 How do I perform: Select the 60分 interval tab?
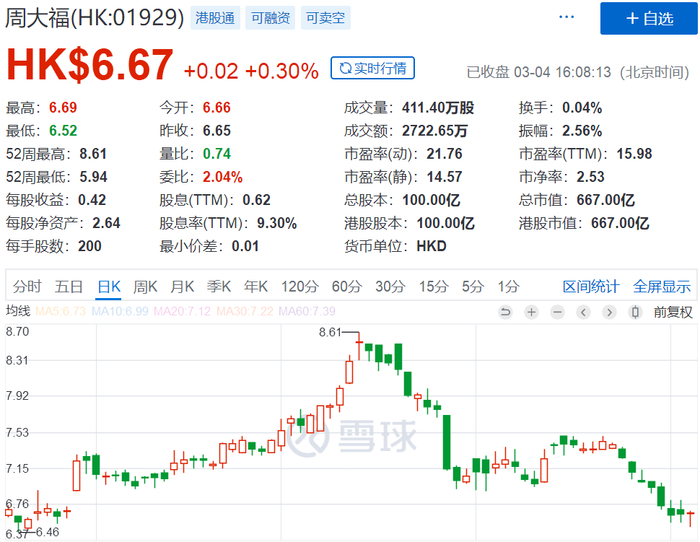346,286
